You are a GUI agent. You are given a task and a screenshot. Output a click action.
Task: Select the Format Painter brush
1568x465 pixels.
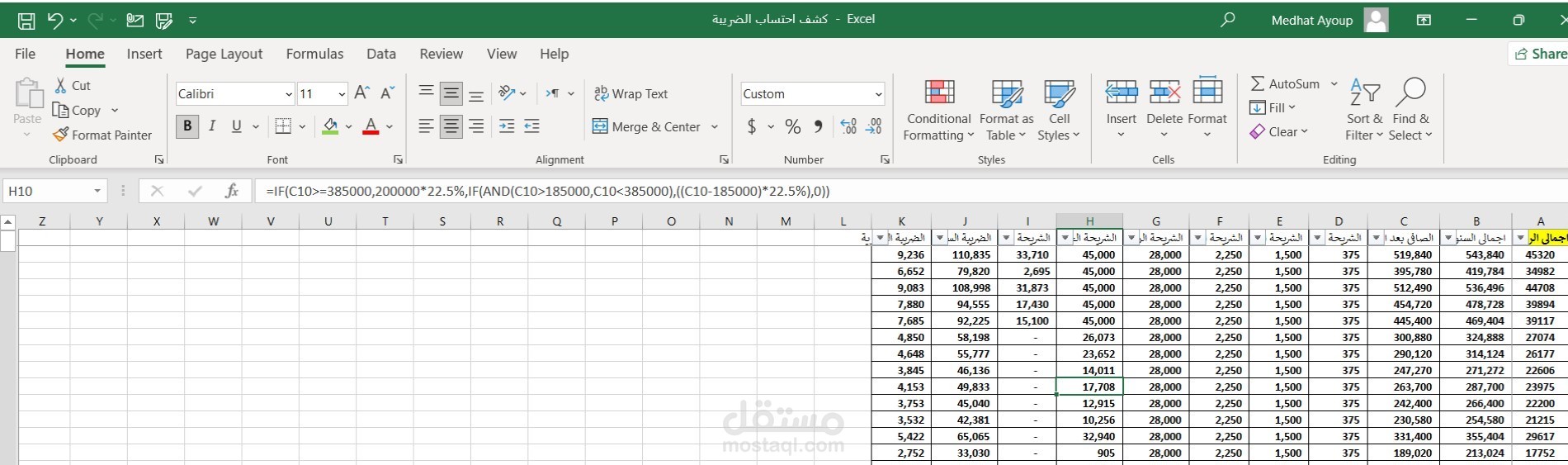pyautogui.click(x=60, y=135)
